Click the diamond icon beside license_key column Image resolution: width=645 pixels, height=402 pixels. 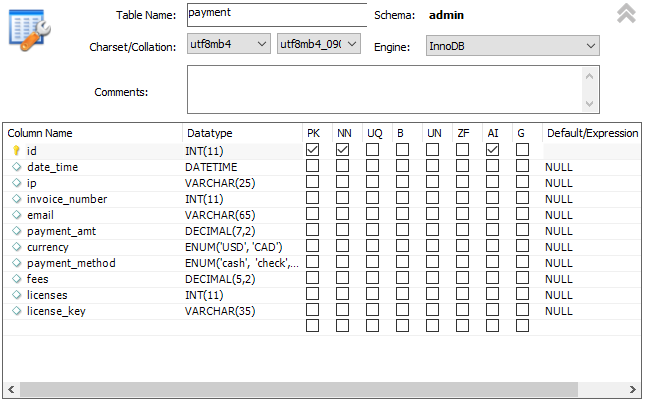pos(16,311)
